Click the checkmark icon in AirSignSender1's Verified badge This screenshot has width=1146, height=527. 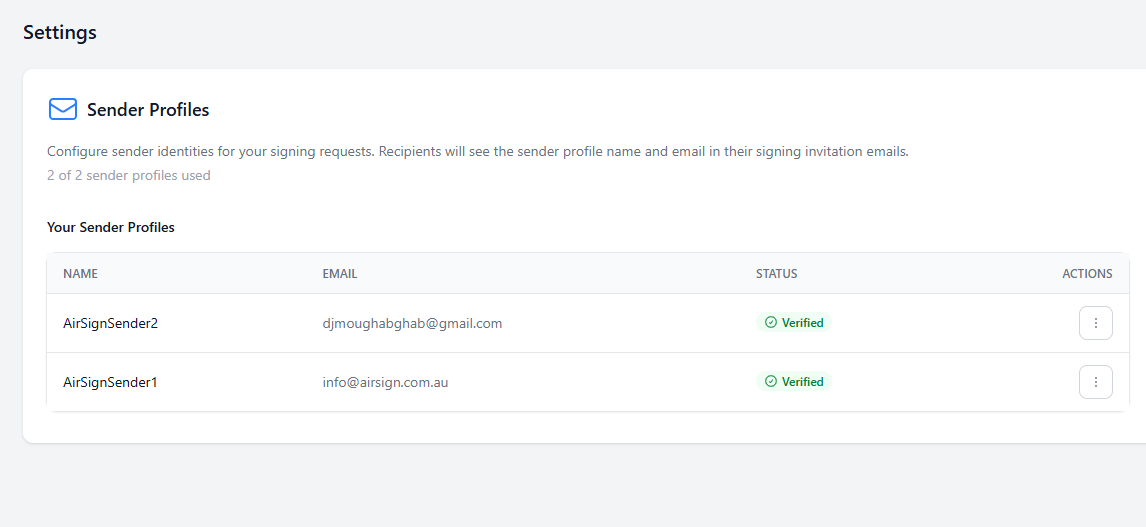point(770,382)
